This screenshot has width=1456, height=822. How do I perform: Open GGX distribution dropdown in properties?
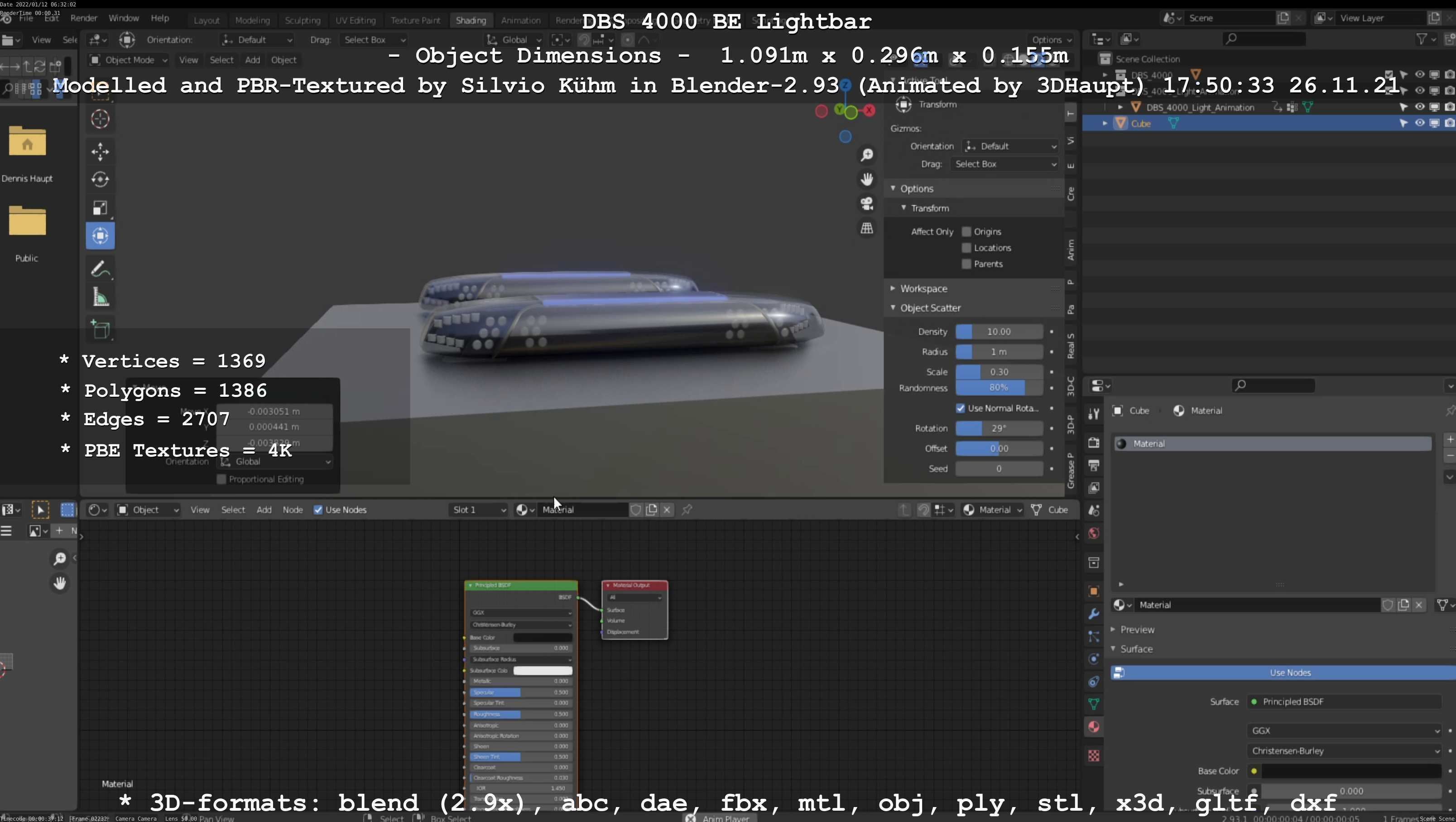1344,731
